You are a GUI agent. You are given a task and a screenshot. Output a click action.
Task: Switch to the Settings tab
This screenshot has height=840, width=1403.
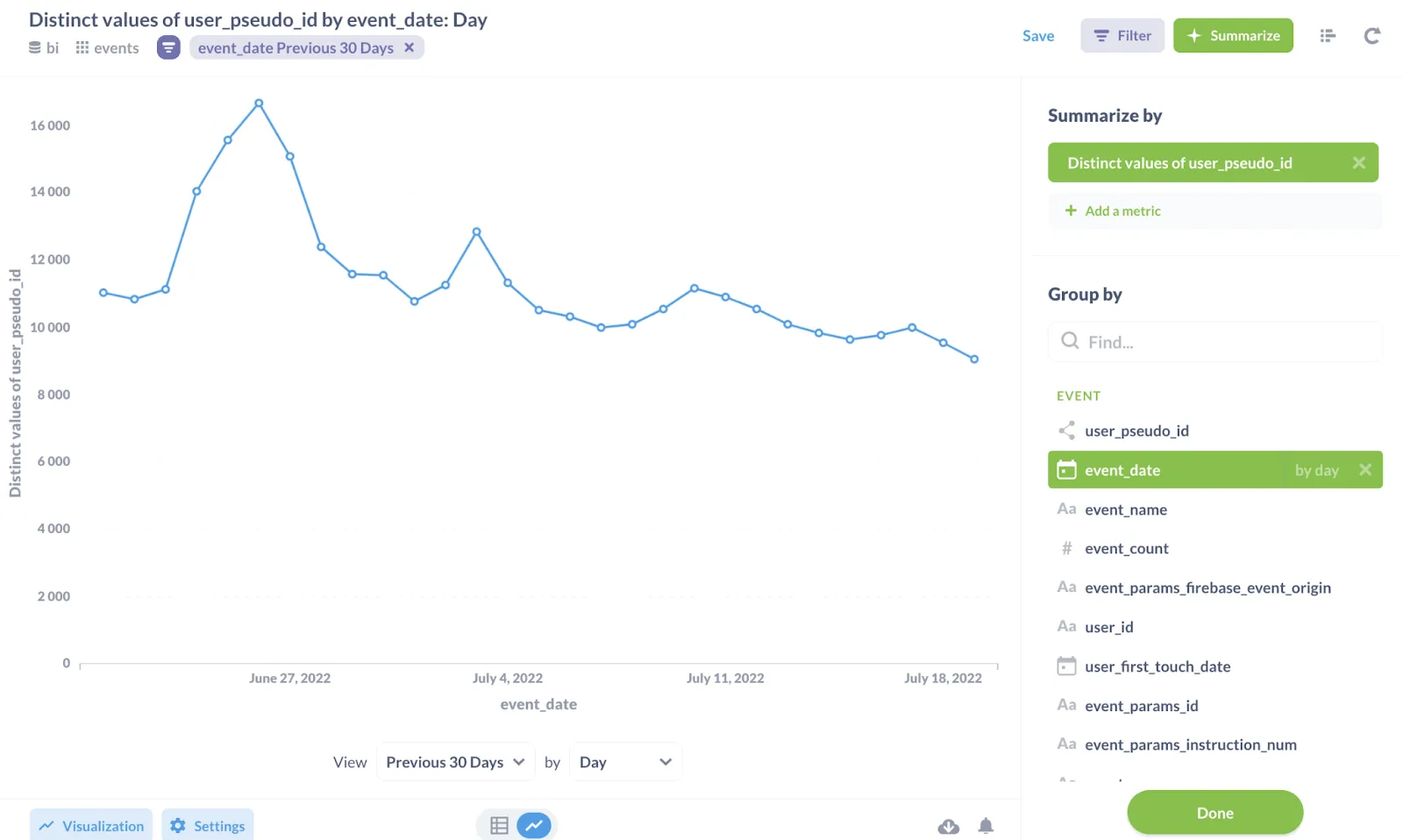(208, 825)
